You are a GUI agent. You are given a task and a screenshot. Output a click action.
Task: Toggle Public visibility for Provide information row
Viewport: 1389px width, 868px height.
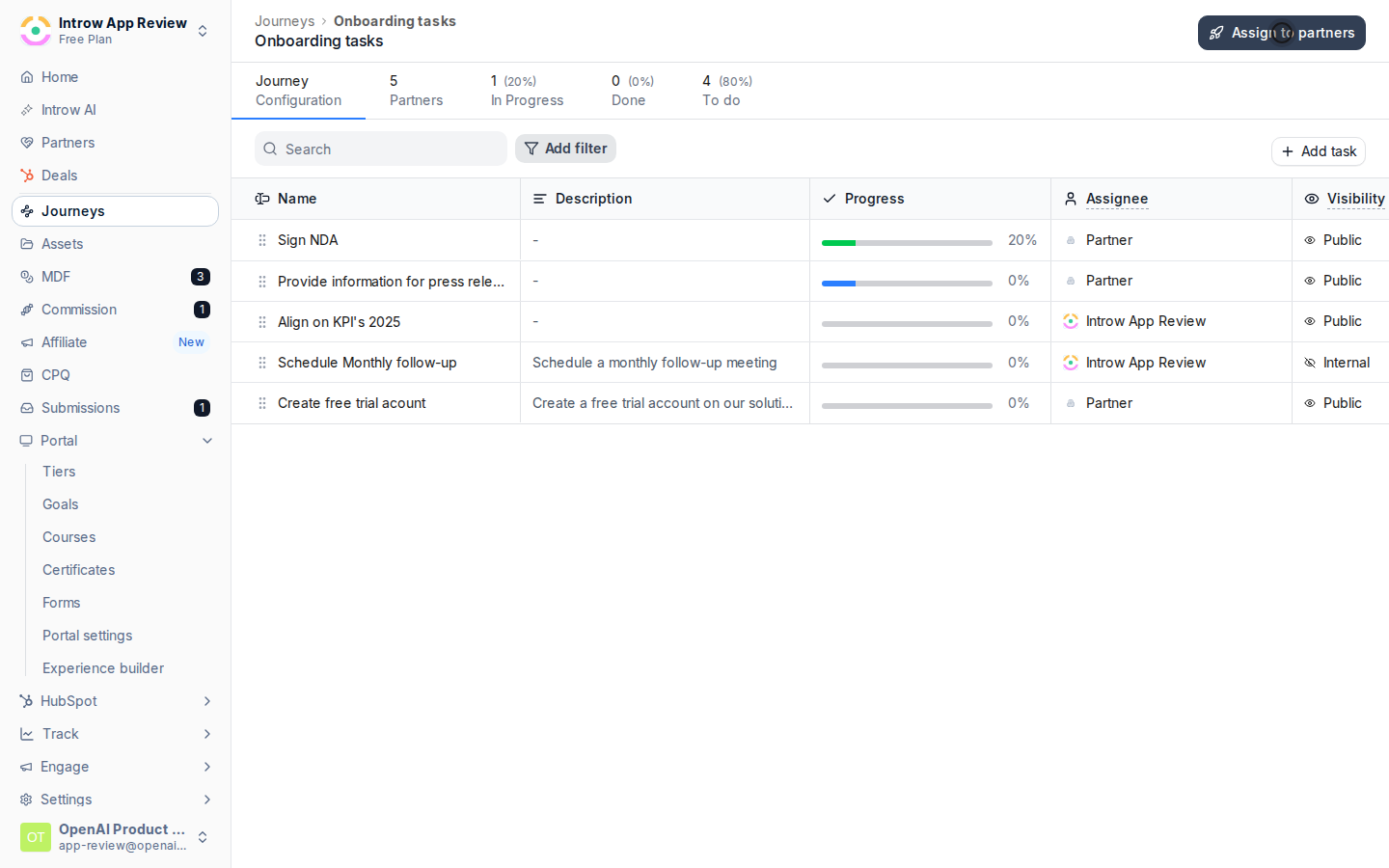(1333, 281)
